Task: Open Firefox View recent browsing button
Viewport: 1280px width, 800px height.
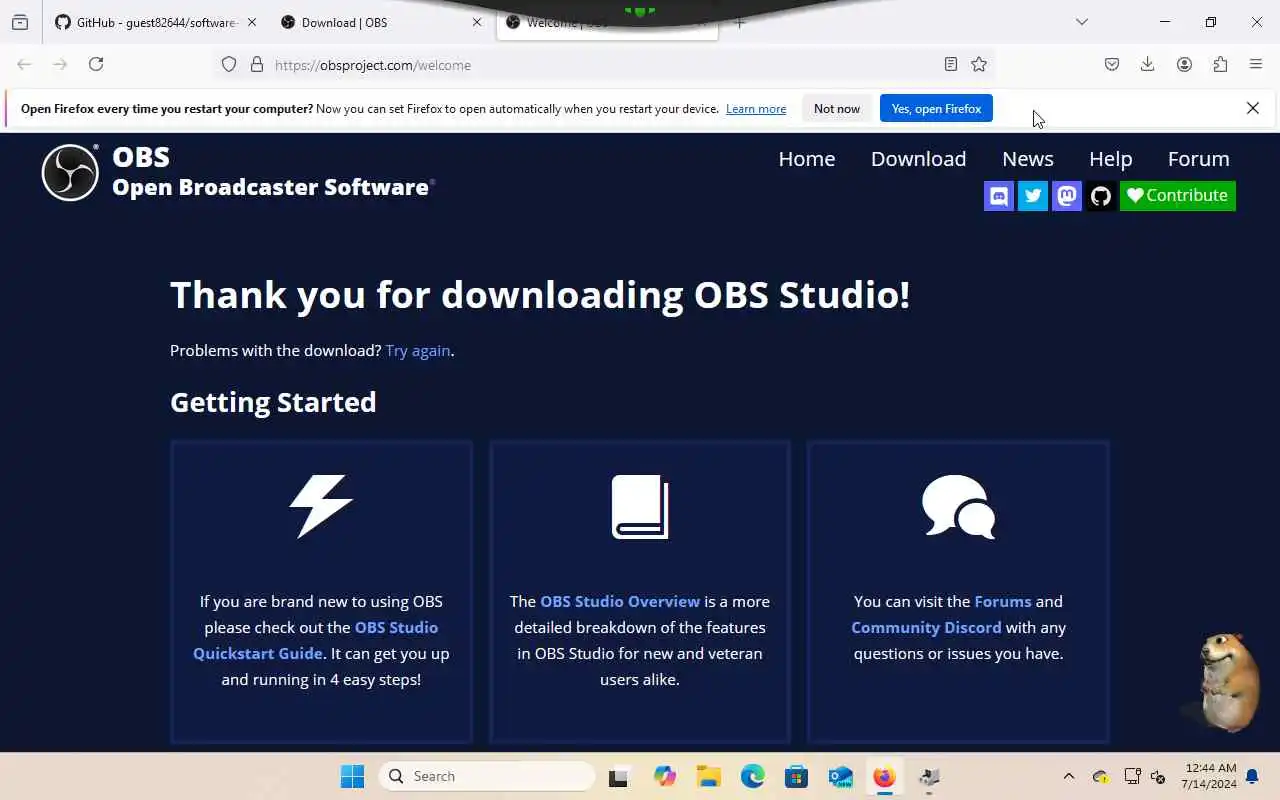Action: (x=20, y=22)
